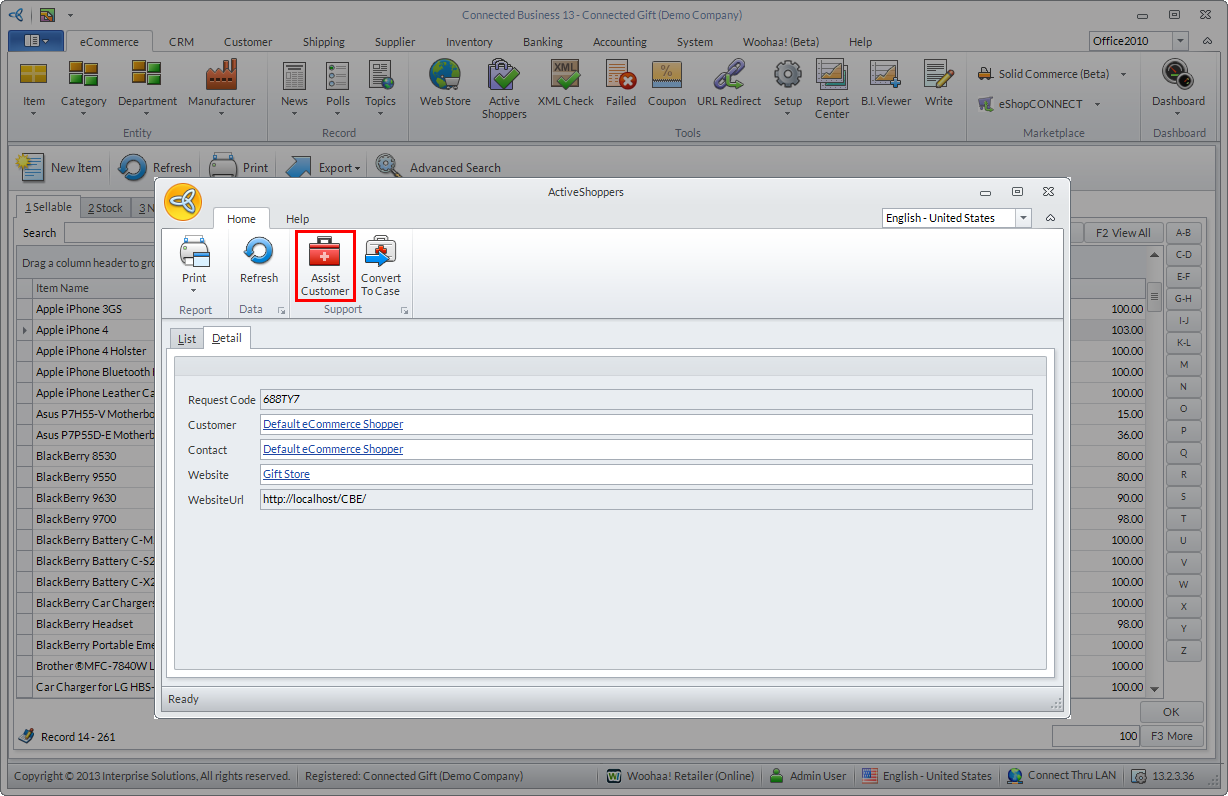Click the A-B alphabet filter button
This screenshot has height=796, width=1228.
coord(1183,233)
